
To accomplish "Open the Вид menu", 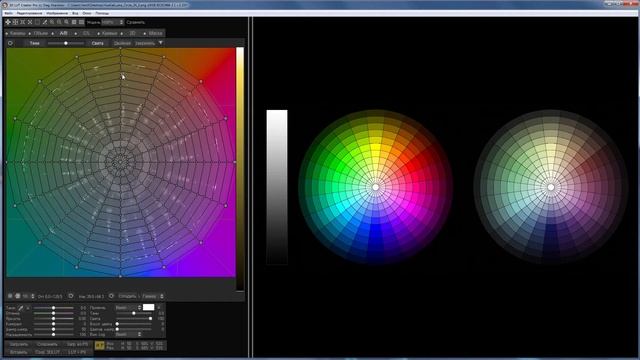I will [x=75, y=13].
